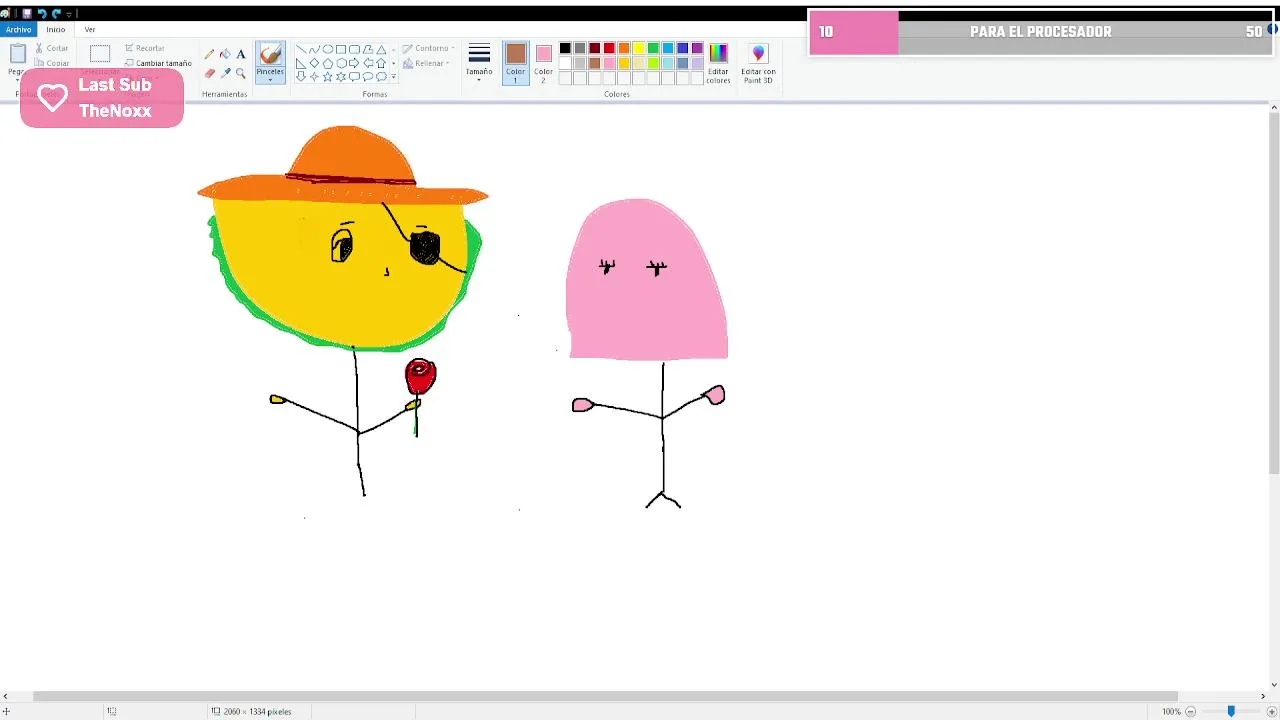
Task: Click the Copiar button
Action: click(x=52, y=63)
